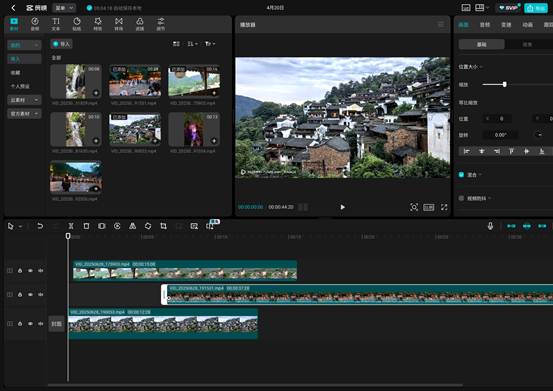Expand the pointer tool mode dropdown arrow

(20, 226)
